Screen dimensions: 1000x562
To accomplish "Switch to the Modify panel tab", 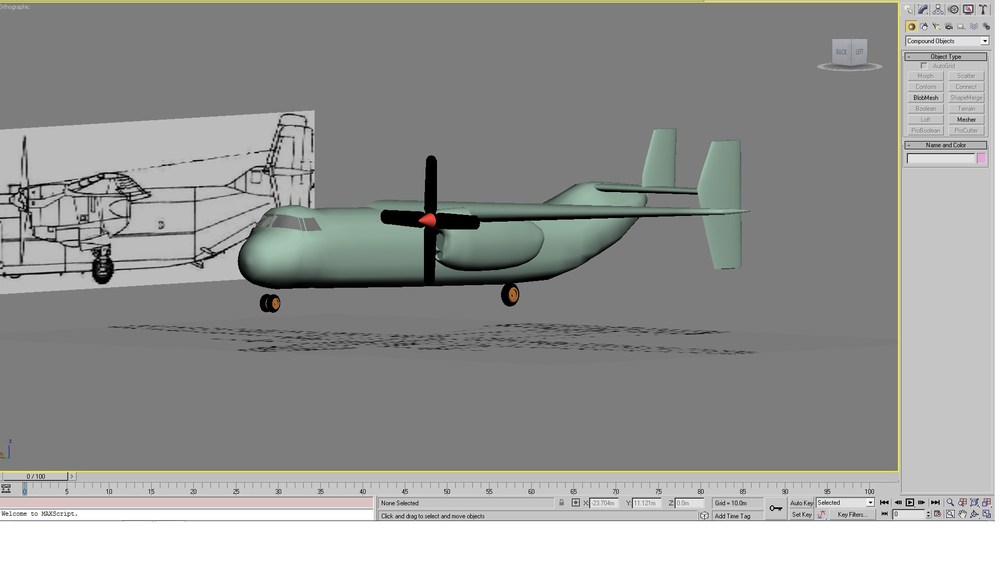I will tap(923, 10).
